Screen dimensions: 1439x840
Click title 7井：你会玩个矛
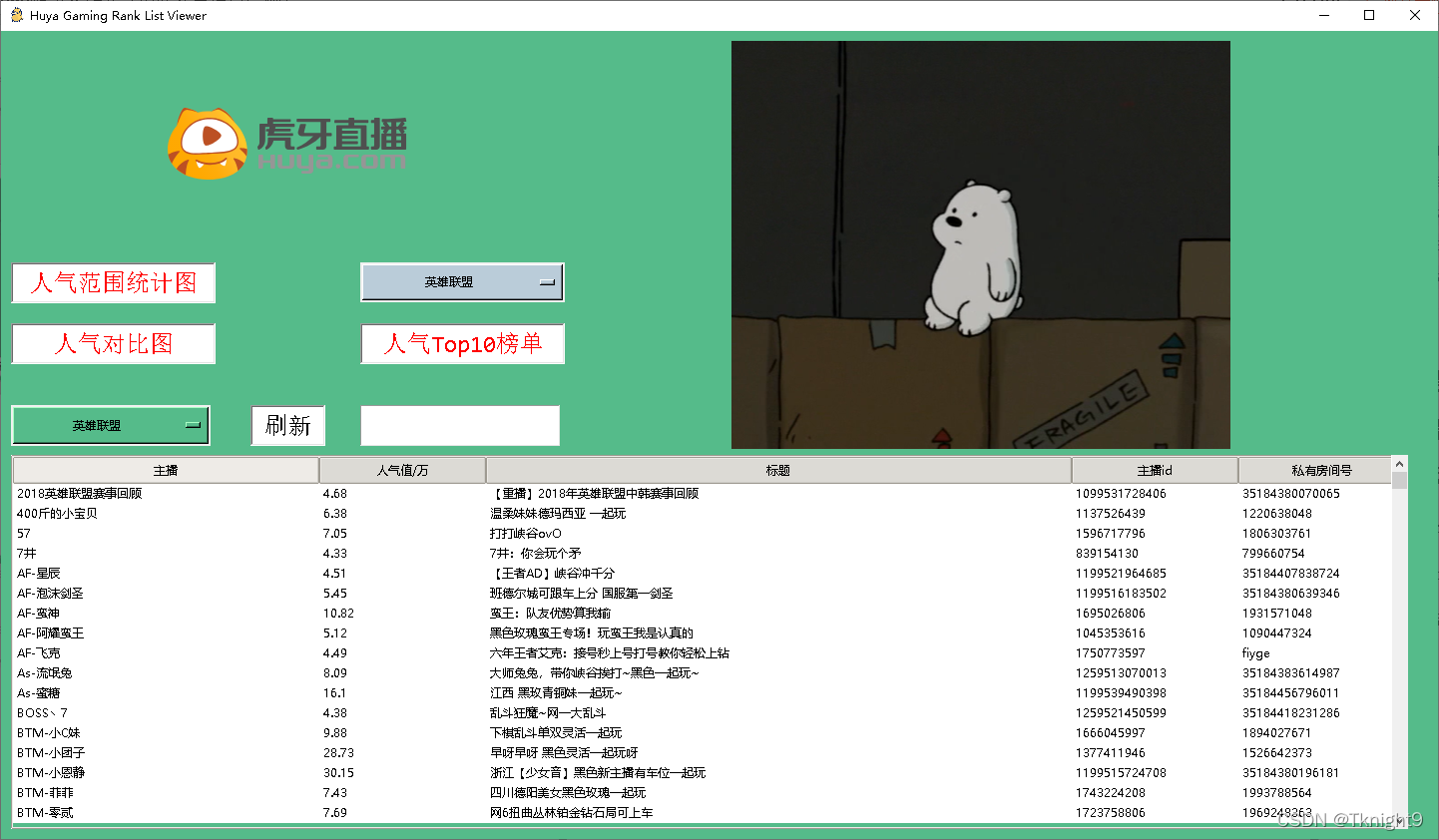click(535, 553)
